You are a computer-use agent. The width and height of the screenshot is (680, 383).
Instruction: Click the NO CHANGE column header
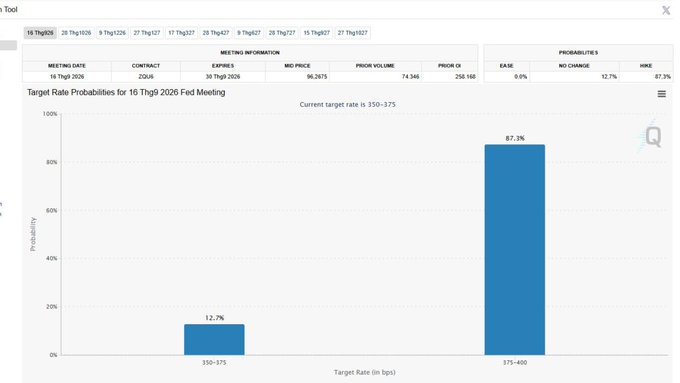pos(574,65)
